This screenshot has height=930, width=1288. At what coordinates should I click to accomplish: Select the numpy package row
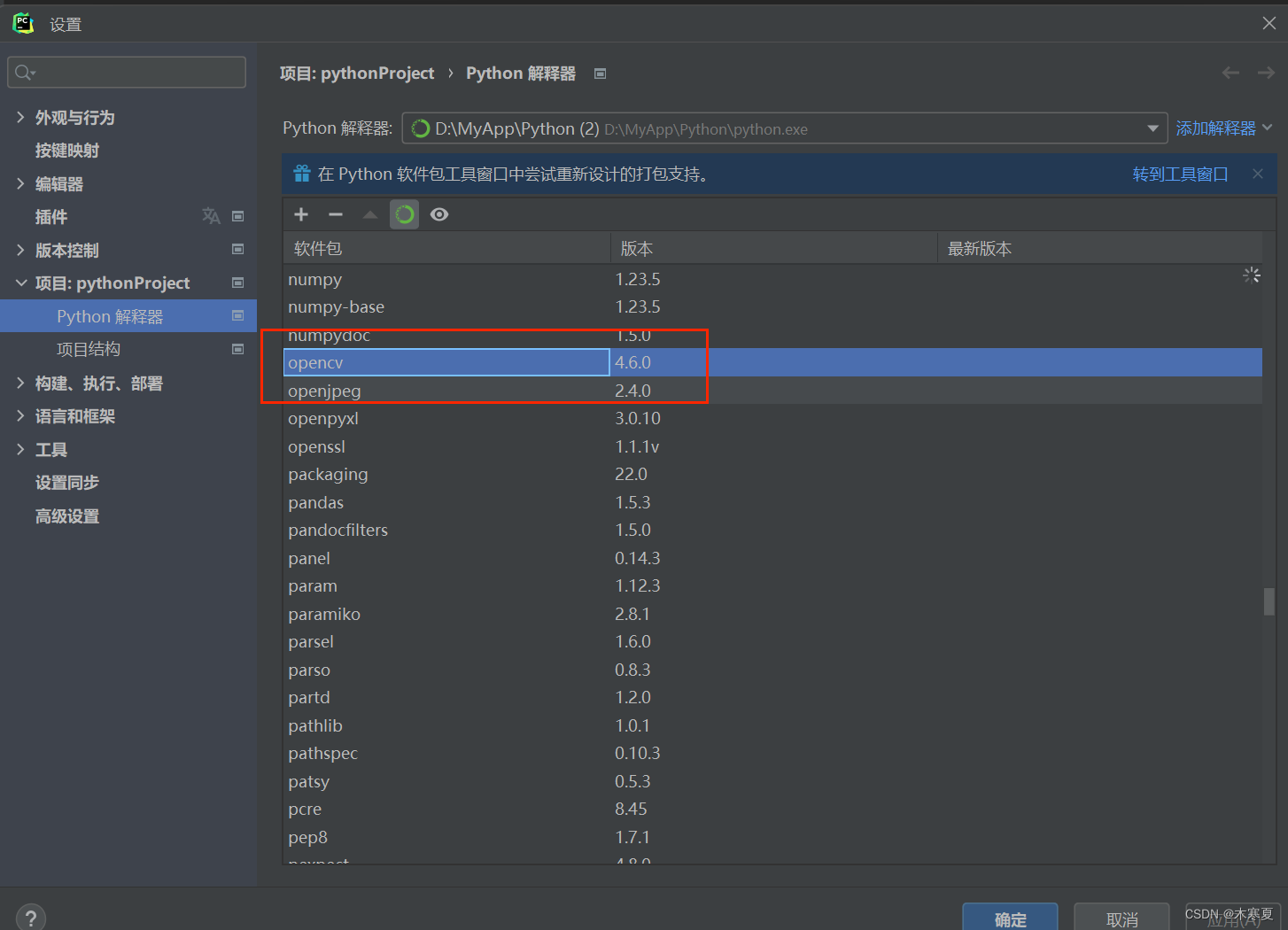coord(772,279)
